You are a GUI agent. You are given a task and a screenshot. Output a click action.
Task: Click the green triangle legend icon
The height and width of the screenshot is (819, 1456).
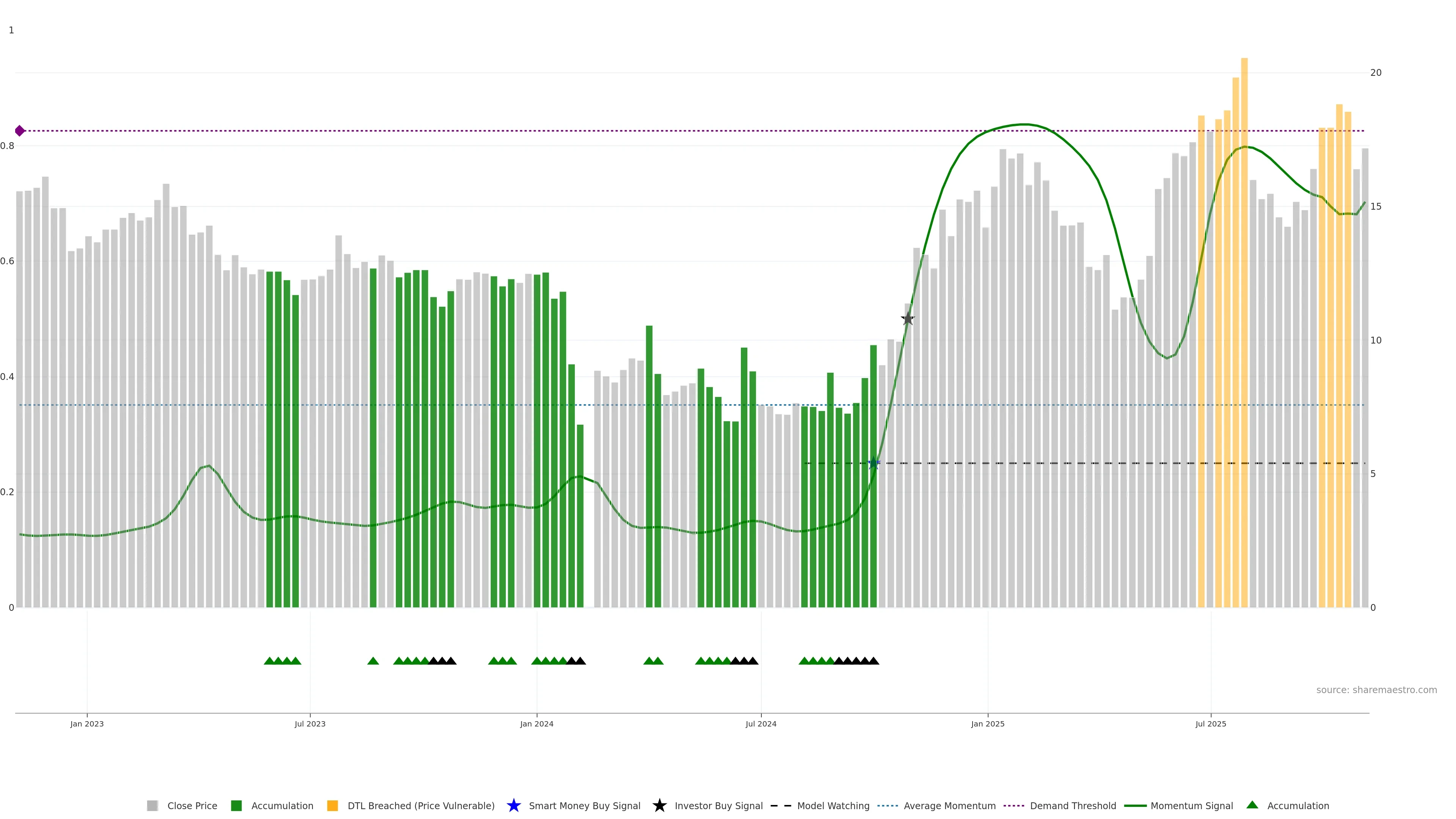coord(1252,805)
